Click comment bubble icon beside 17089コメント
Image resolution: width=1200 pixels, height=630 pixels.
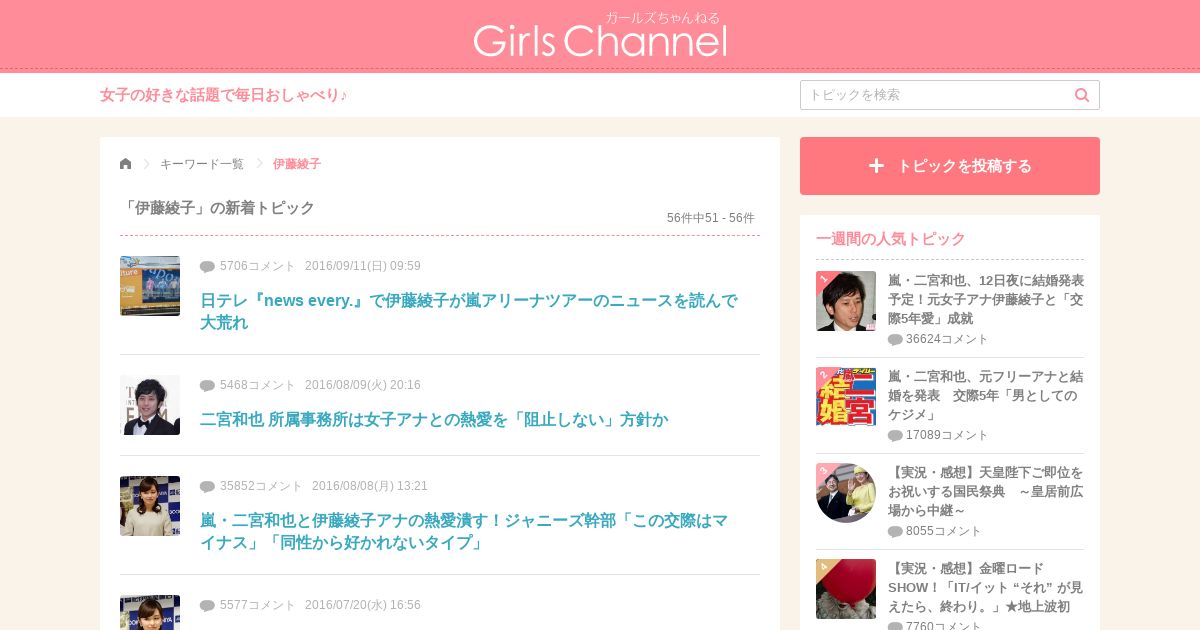tap(895, 435)
